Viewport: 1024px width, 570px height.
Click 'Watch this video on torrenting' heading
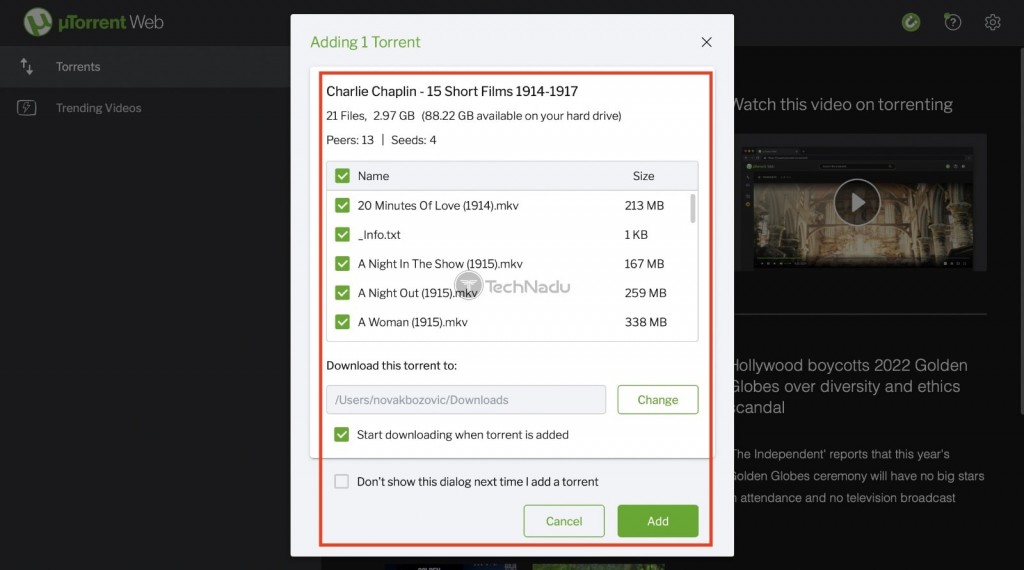842,104
